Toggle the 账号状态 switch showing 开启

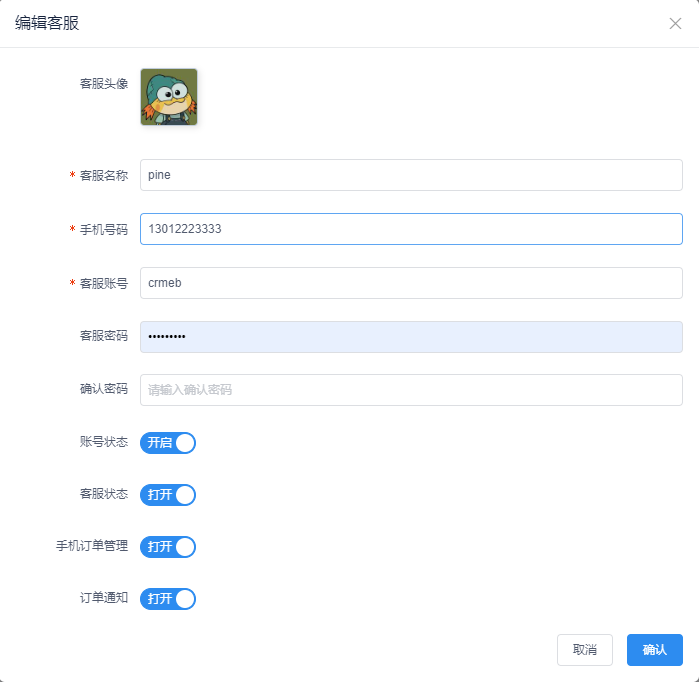click(x=168, y=443)
